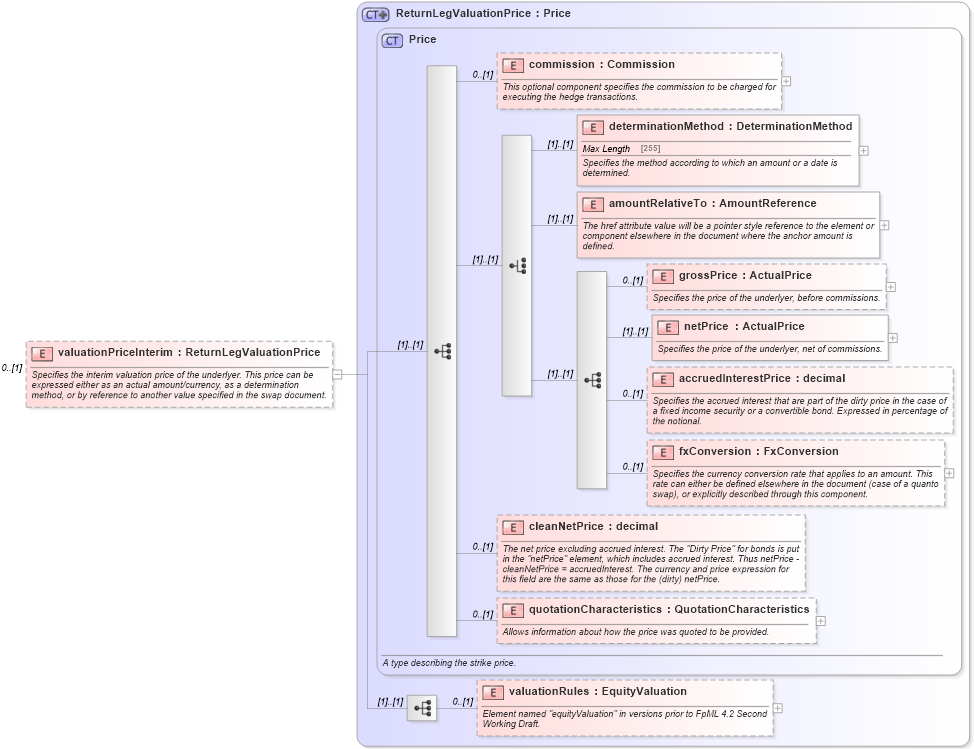Click the E icon beside determinationMethod
This screenshot has height=749, width=974.
point(593,127)
